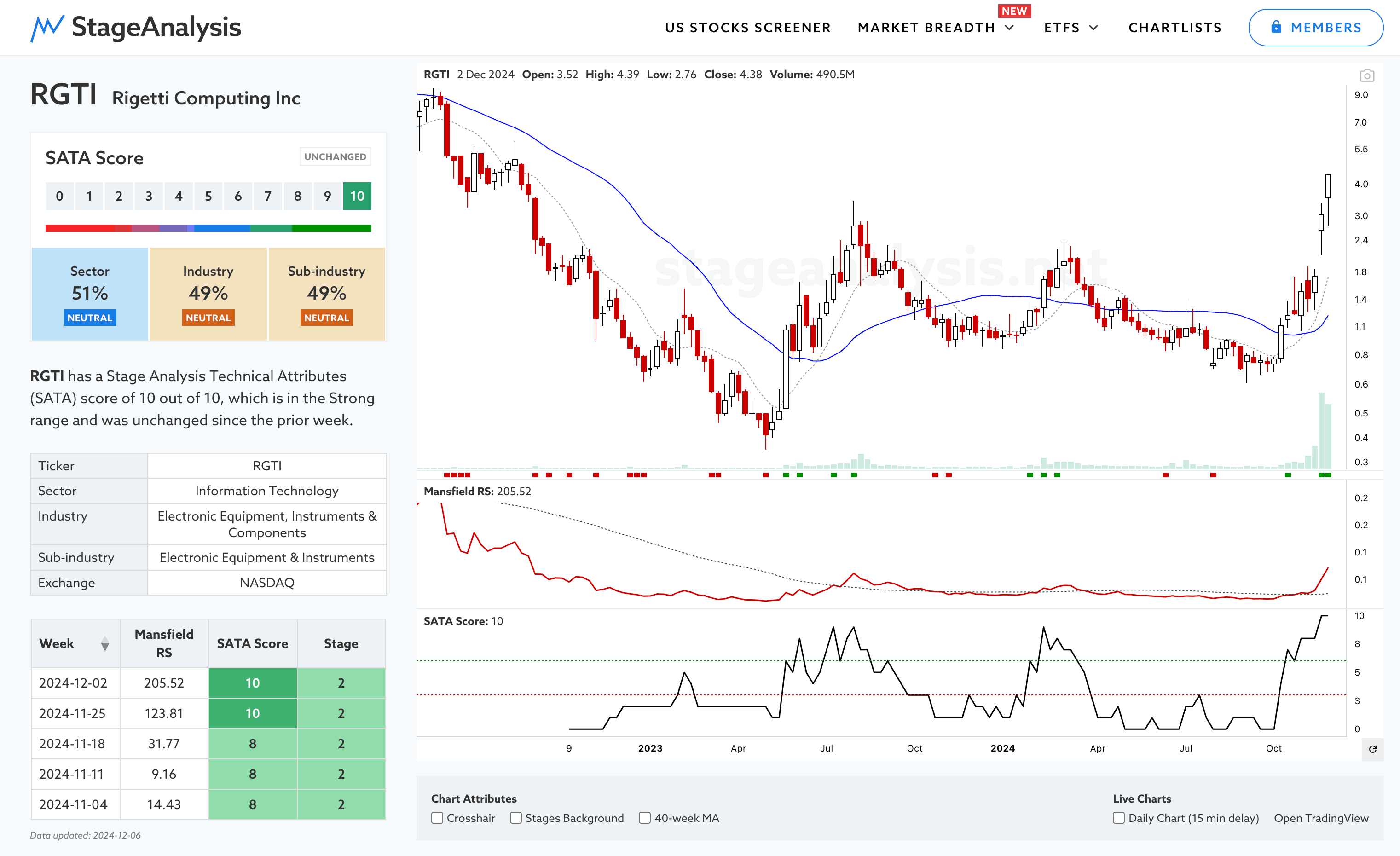Viewport: 1400px width, 856px height.
Task: Click the SATA Score column header
Action: [252, 643]
